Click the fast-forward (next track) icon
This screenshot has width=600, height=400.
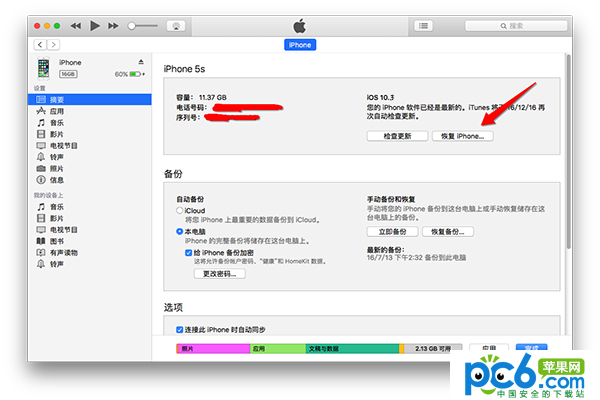coord(113,24)
